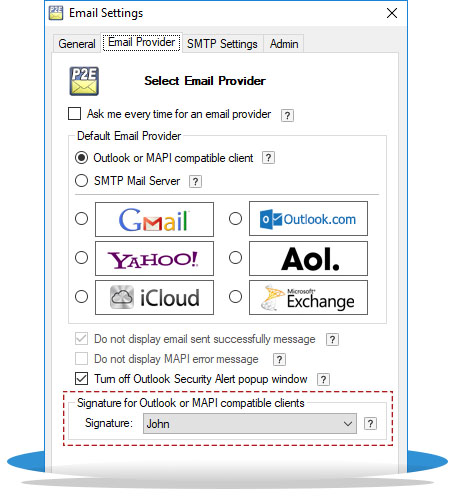The width and height of the screenshot is (455, 499).
Task: Click the Gmail logo button
Action: 154,219
